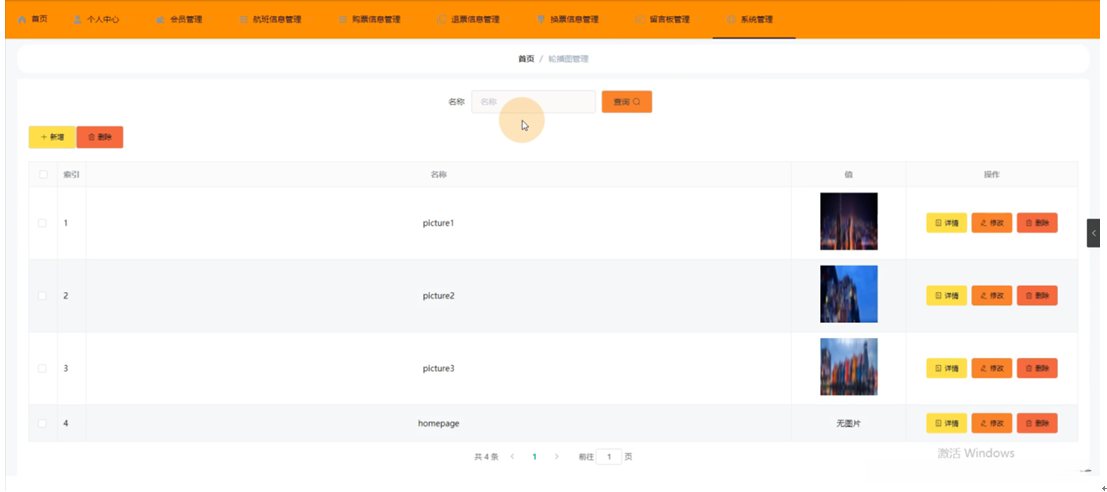
Task: Click the 索引 column header
Action: coord(71,174)
